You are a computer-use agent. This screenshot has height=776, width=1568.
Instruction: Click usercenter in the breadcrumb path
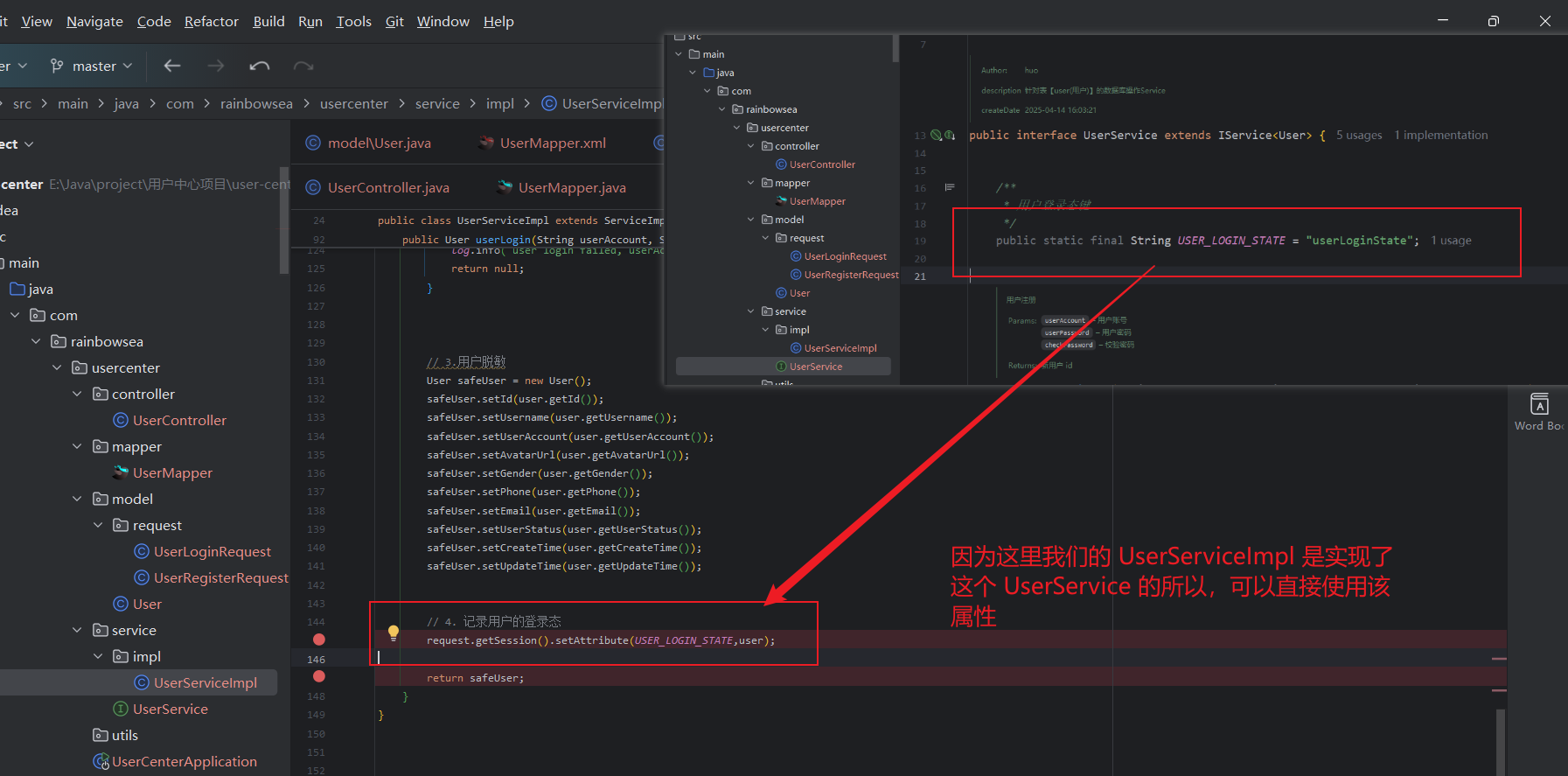click(353, 103)
